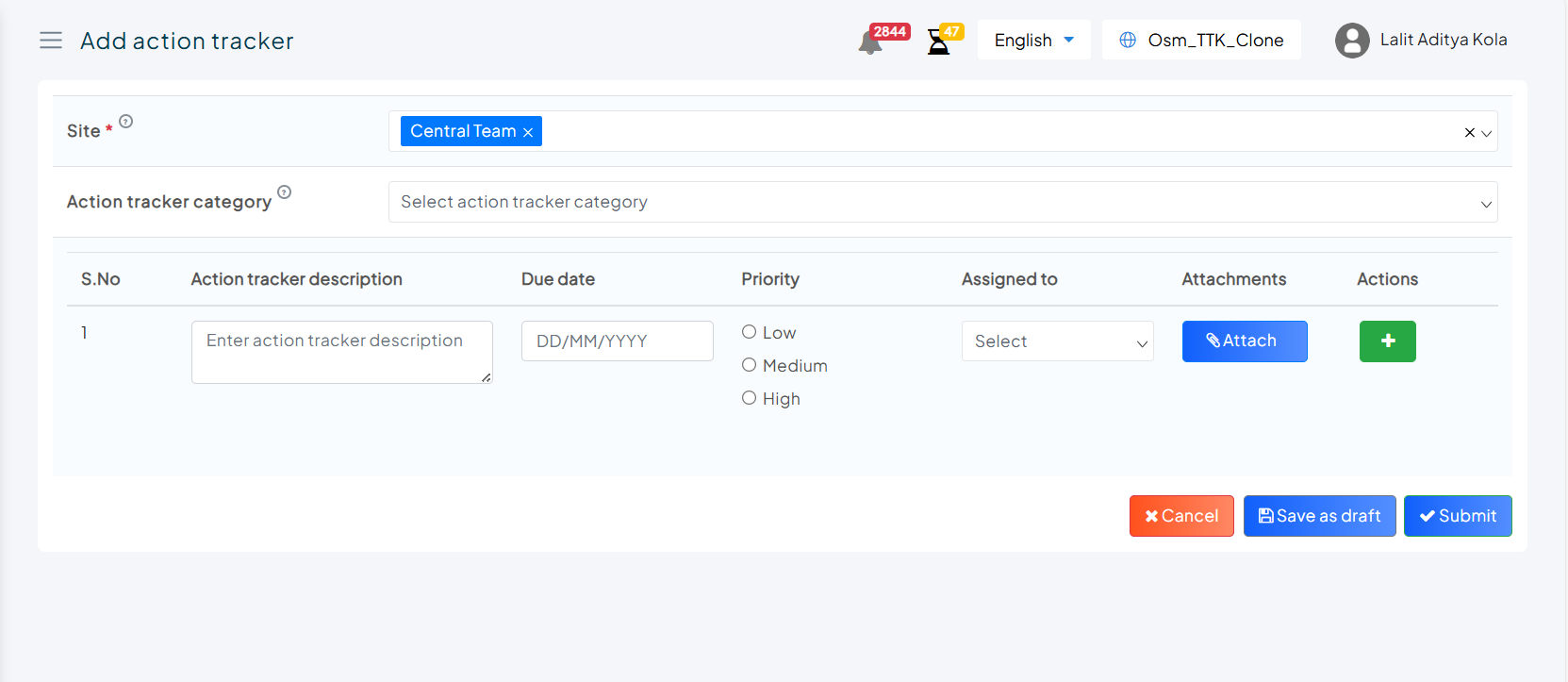Open the notifications bell icon

(869, 42)
